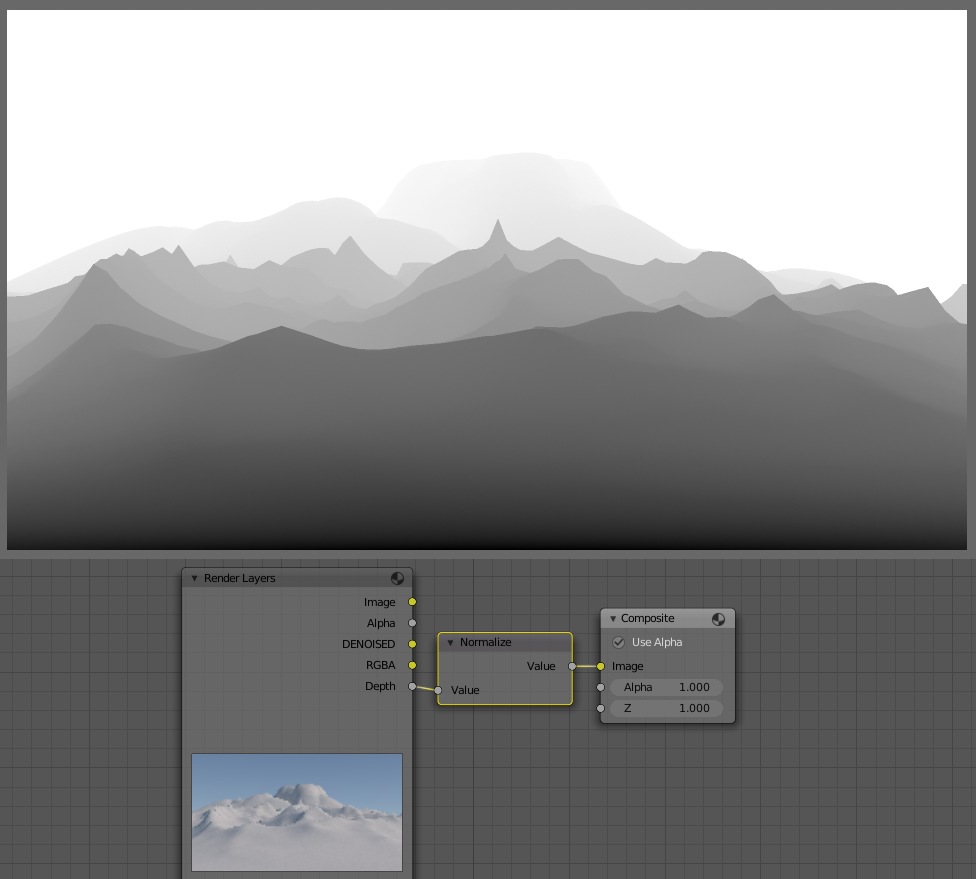Click the Z 1.000 value field
Image resolution: width=976 pixels, height=879 pixels.
[666, 708]
